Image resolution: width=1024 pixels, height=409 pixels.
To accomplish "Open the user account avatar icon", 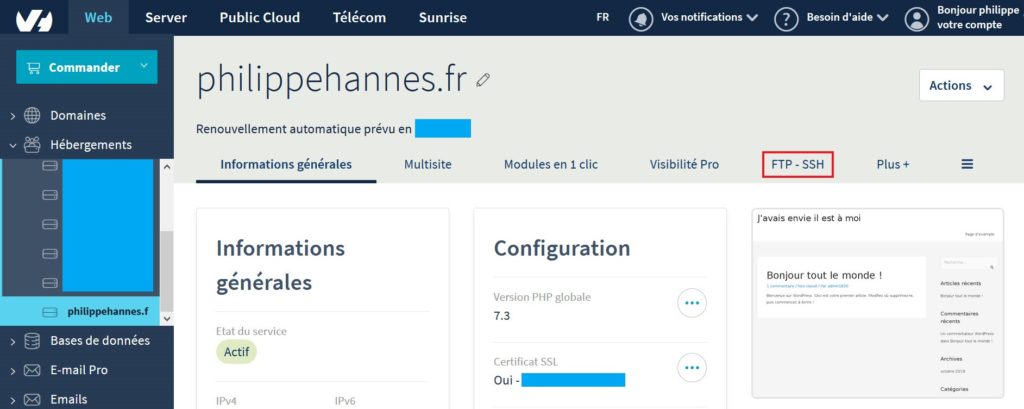I will [x=916, y=18].
